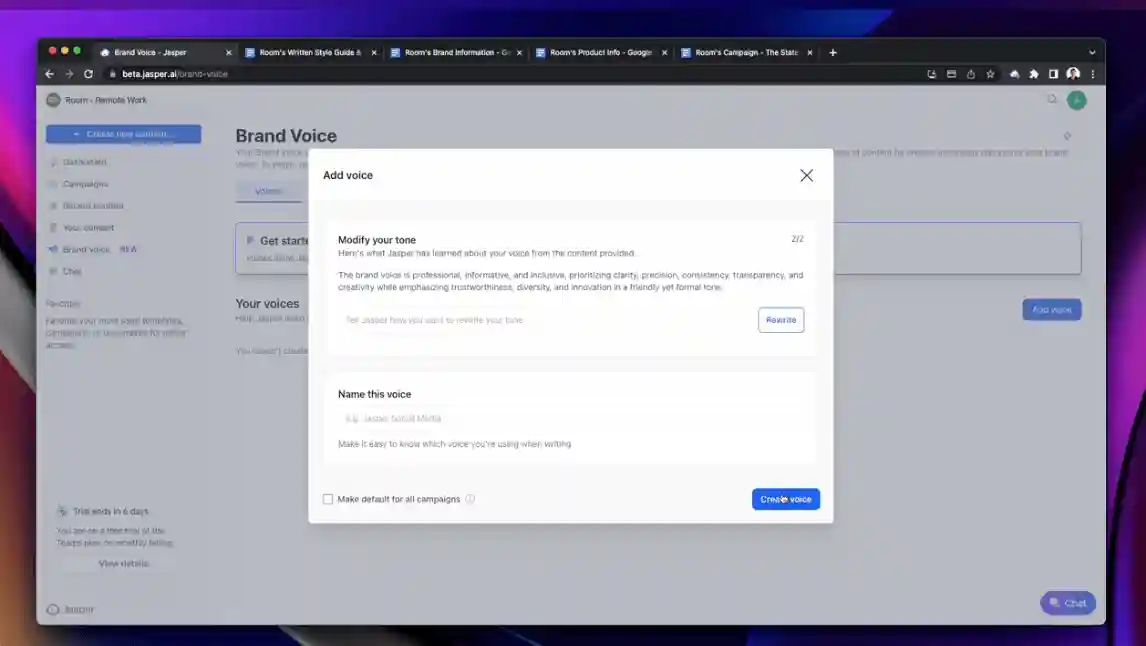Click Create new content in the sidebar
This screenshot has width=1146, height=646.
pyautogui.click(x=124, y=134)
